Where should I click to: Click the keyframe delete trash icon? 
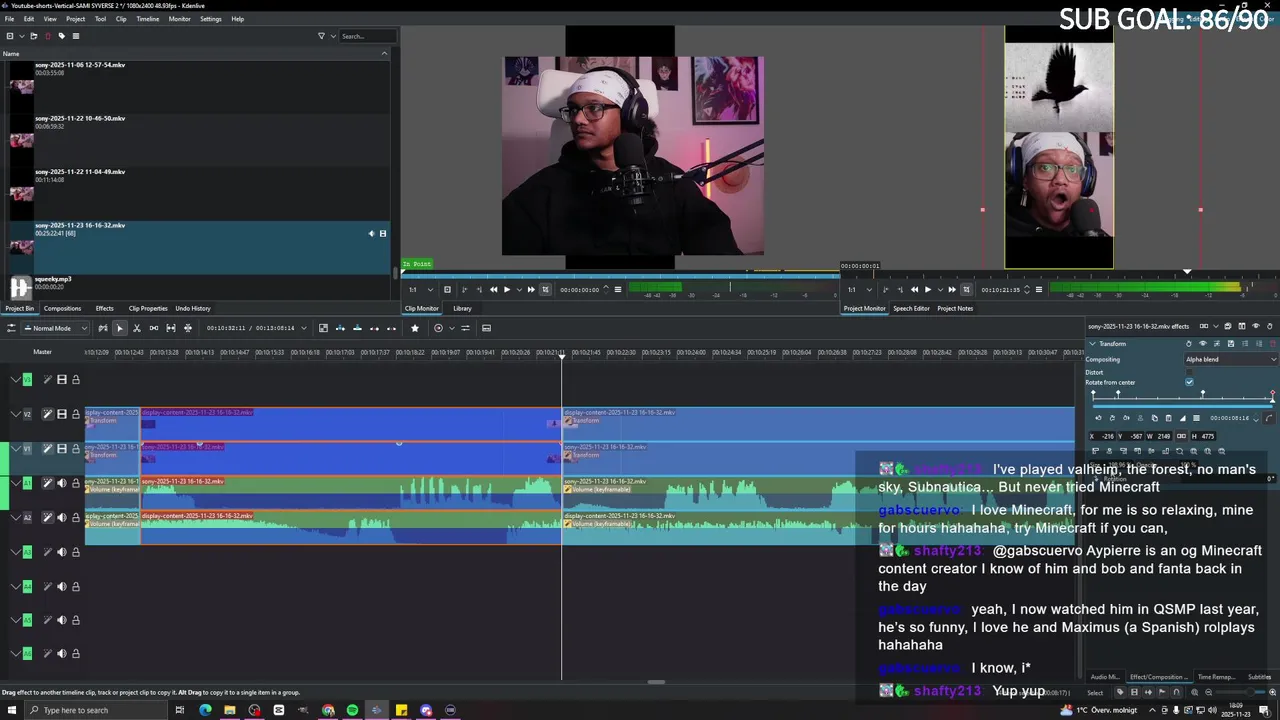tap(1169, 418)
